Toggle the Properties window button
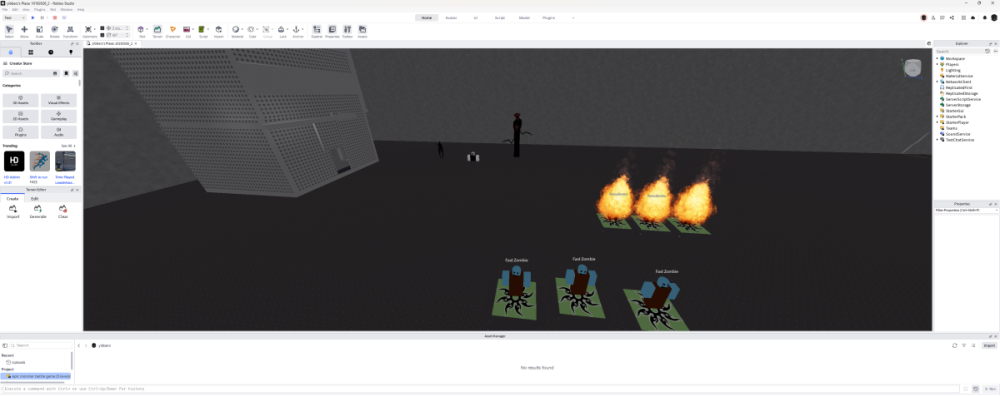This screenshot has height=397, width=1000. coord(332,32)
